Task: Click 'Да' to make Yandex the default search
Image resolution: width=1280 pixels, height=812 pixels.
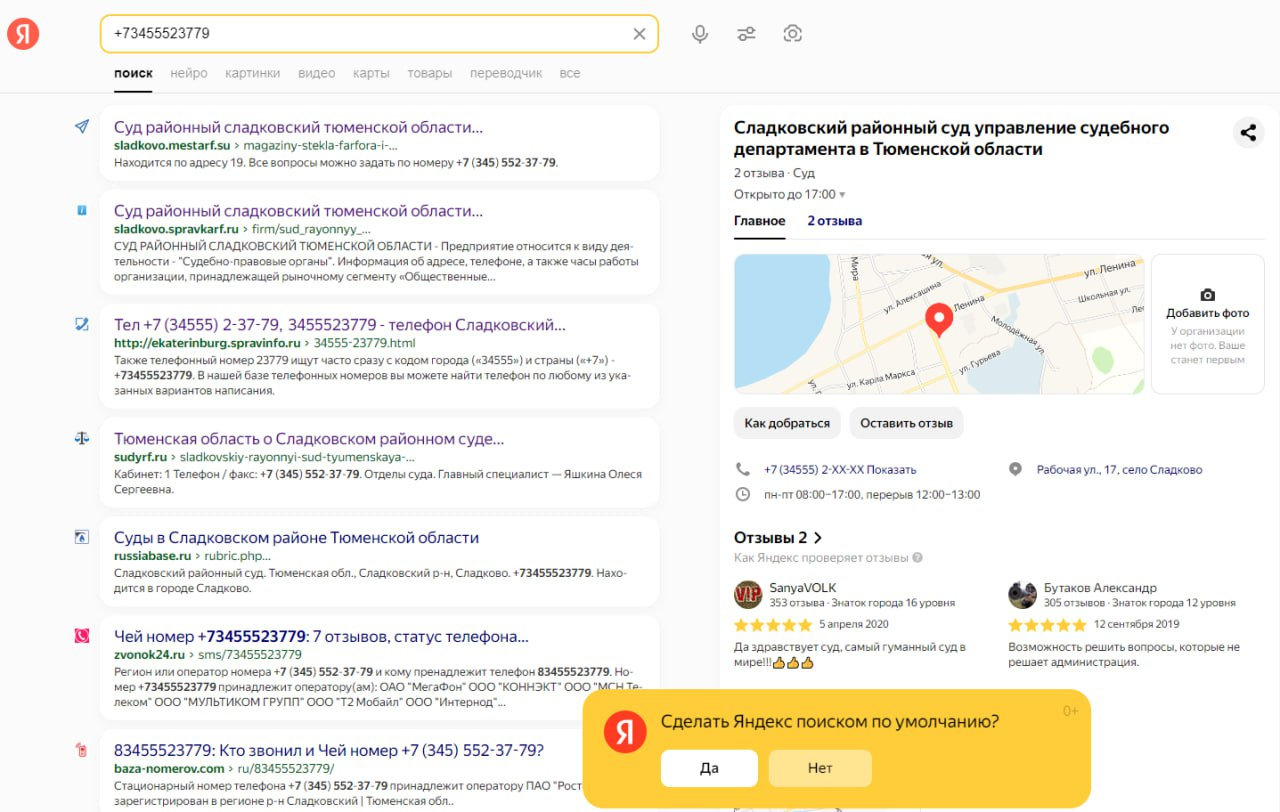Action: (709, 768)
